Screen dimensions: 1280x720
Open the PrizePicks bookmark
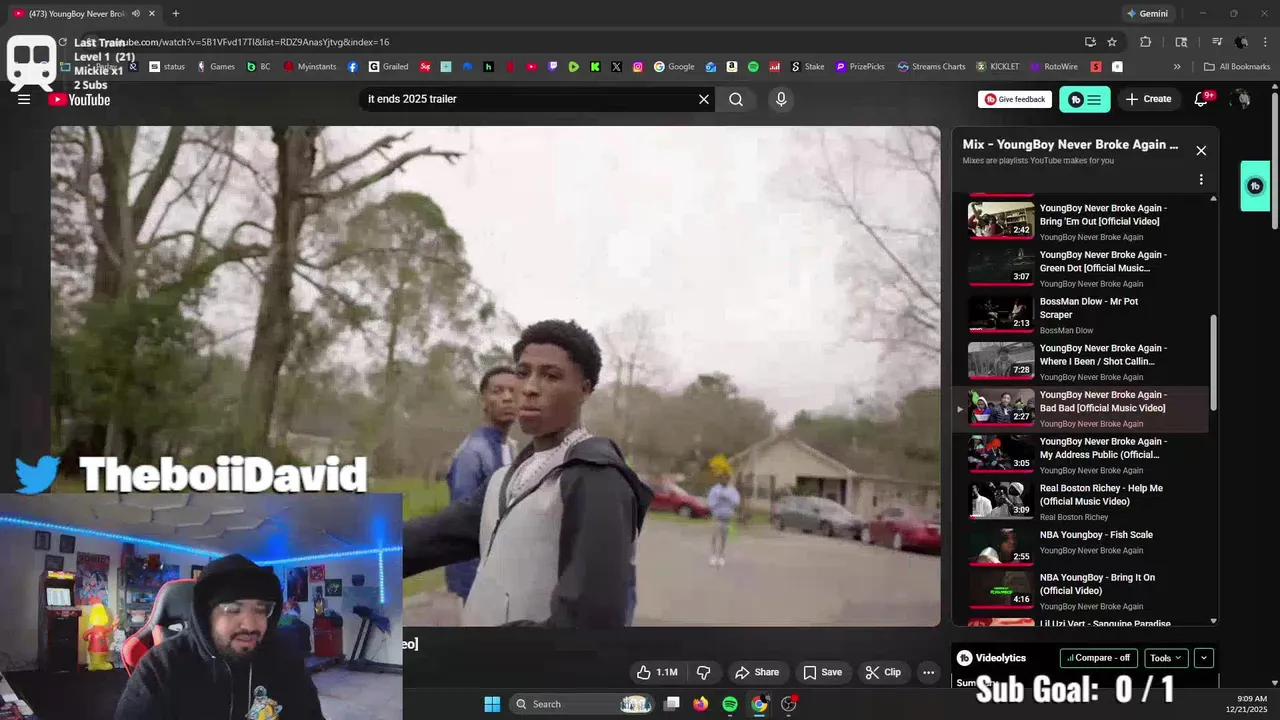(860, 67)
